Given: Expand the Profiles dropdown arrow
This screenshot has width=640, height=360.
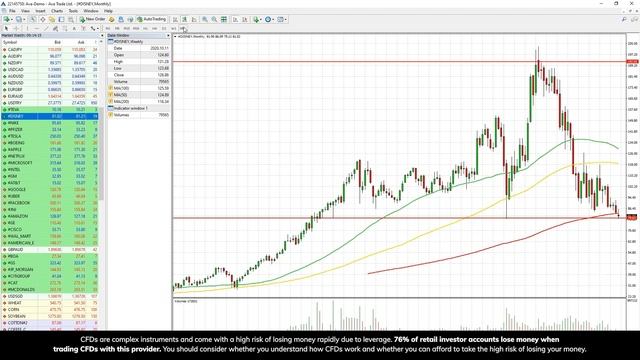Looking at the screenshot, I should point(24,19).
